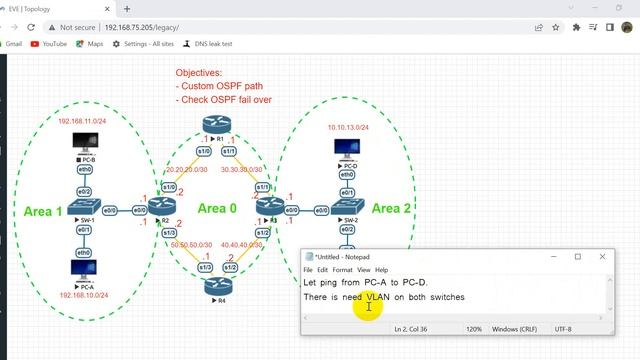Open Notepad Edit menu
The image size is (640, 360).
point(322,270)
